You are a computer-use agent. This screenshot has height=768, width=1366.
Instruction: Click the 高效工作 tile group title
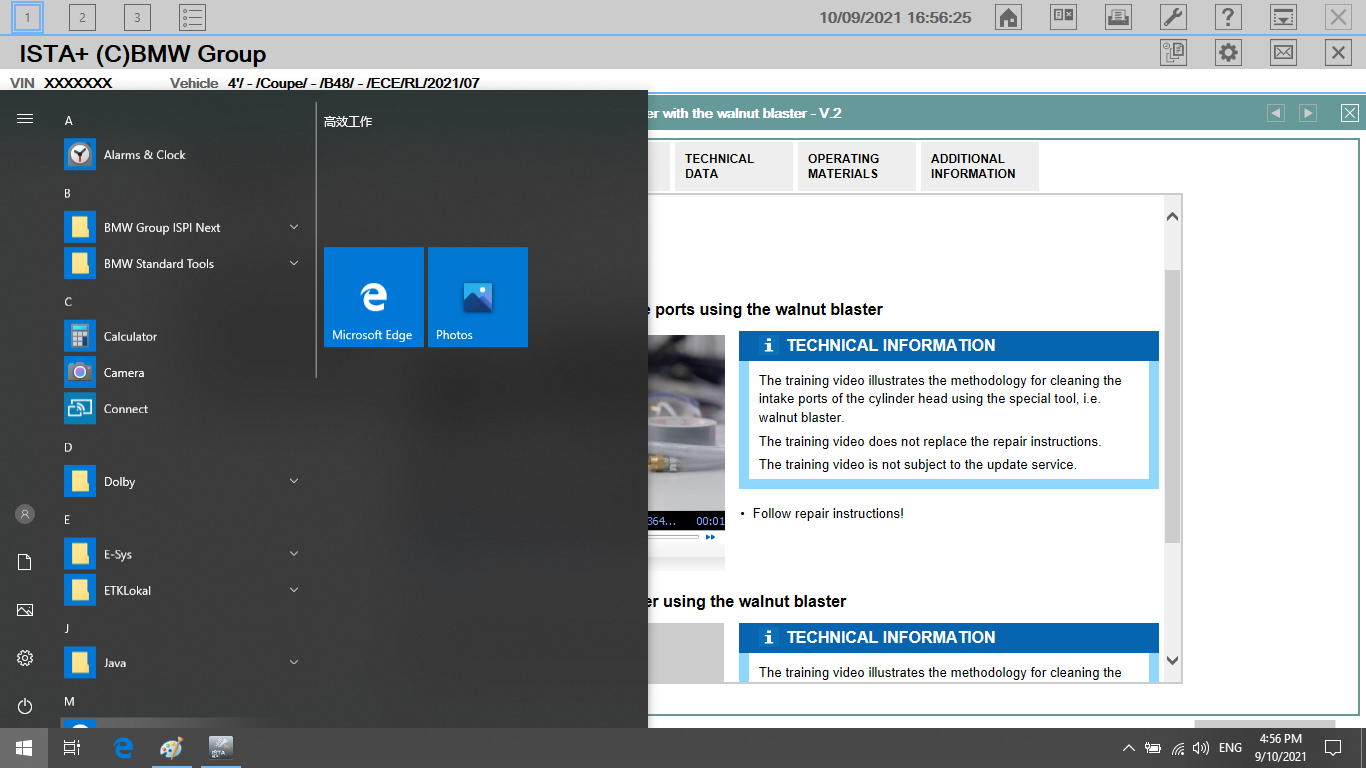point(348,122)
